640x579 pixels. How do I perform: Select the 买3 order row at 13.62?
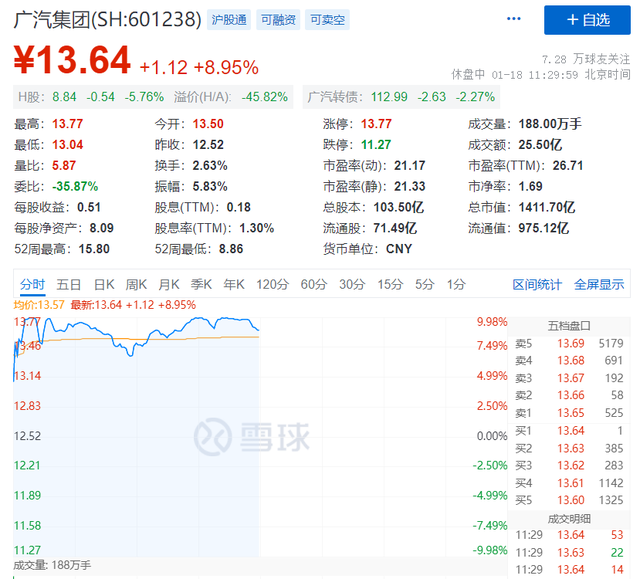[569, 466]
